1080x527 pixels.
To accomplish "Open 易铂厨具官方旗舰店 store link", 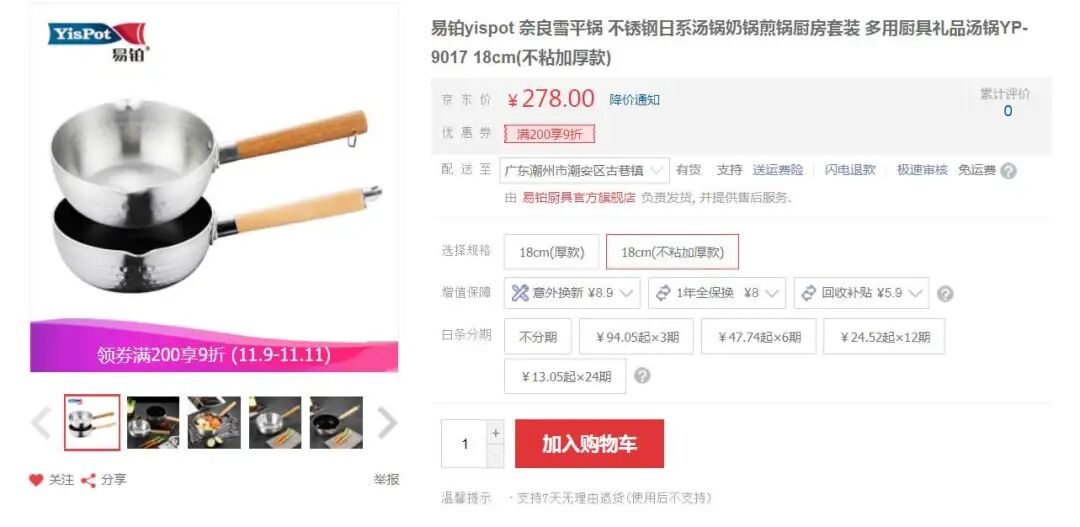I will pyautogui.click(x=579, y=198).
